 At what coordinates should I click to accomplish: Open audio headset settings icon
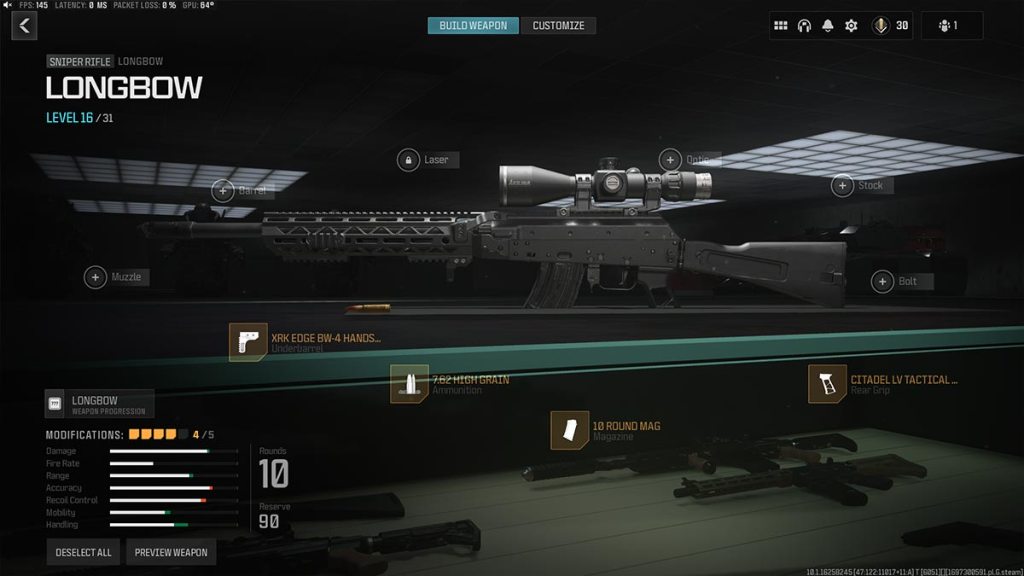[804, 25]
